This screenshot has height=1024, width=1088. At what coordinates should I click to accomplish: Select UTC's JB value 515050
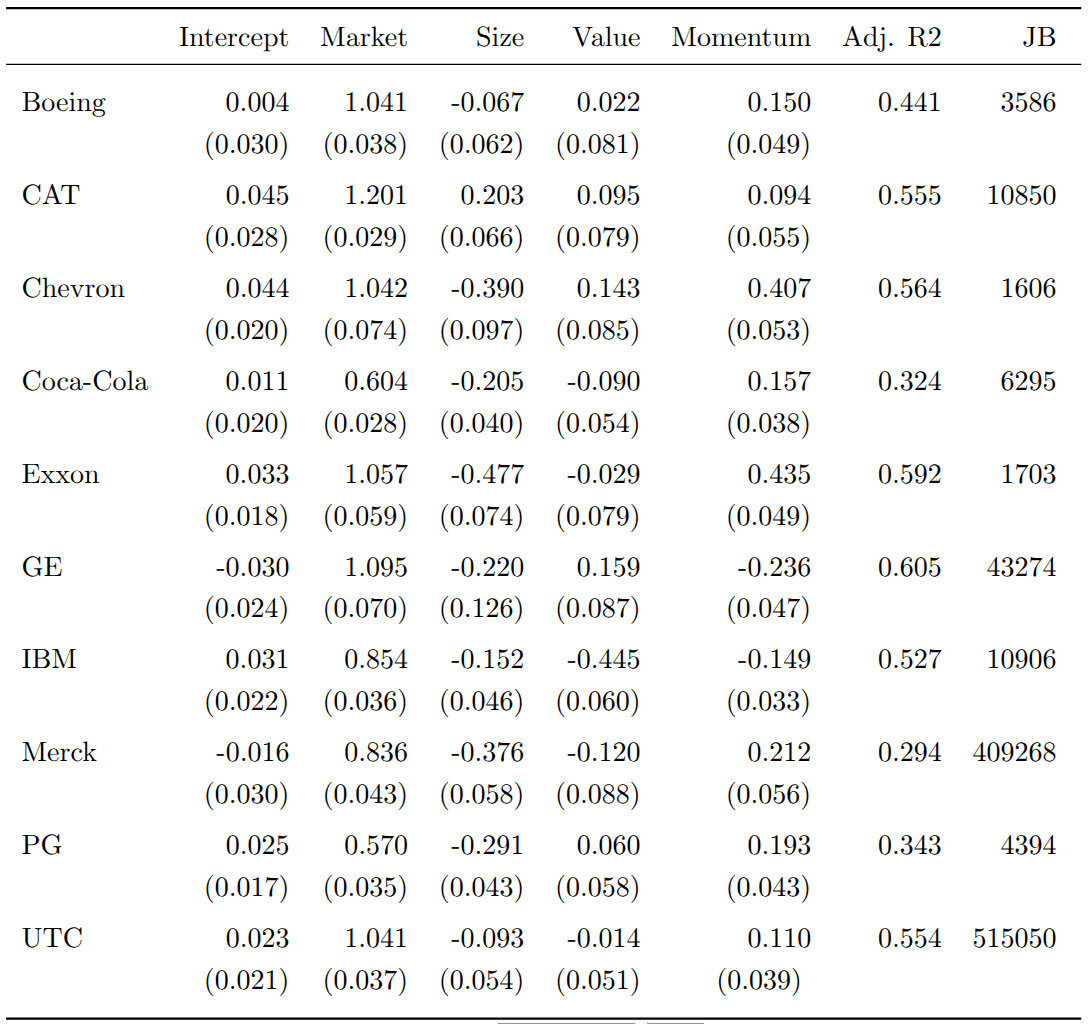pos(1014,939)
